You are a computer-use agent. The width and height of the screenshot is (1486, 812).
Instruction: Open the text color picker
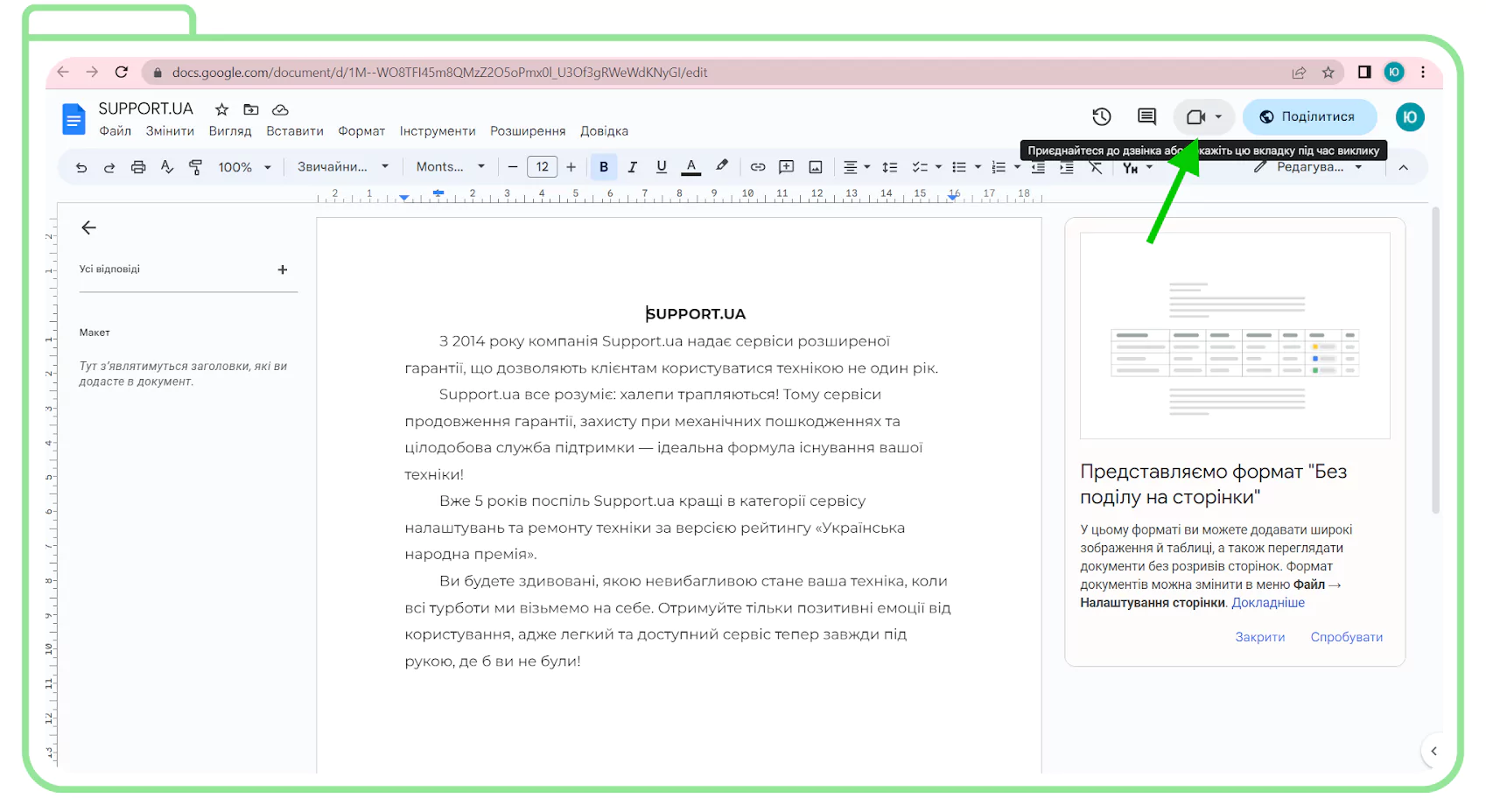coord(691,167)
